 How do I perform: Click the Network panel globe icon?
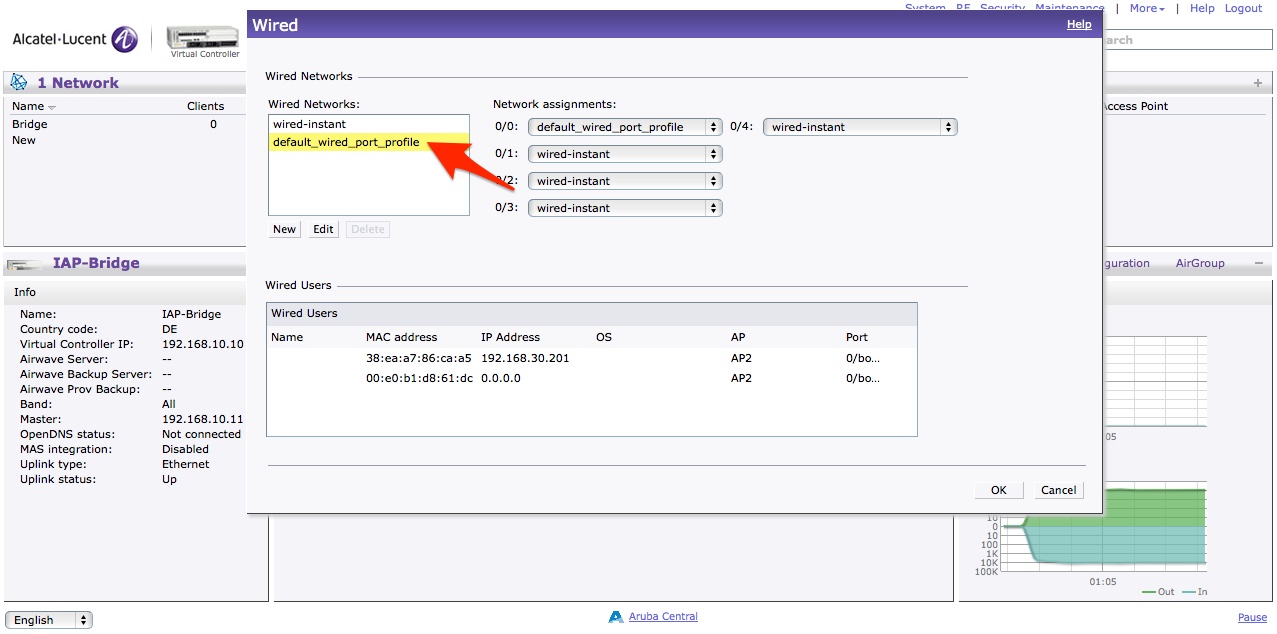click(19, 83)
